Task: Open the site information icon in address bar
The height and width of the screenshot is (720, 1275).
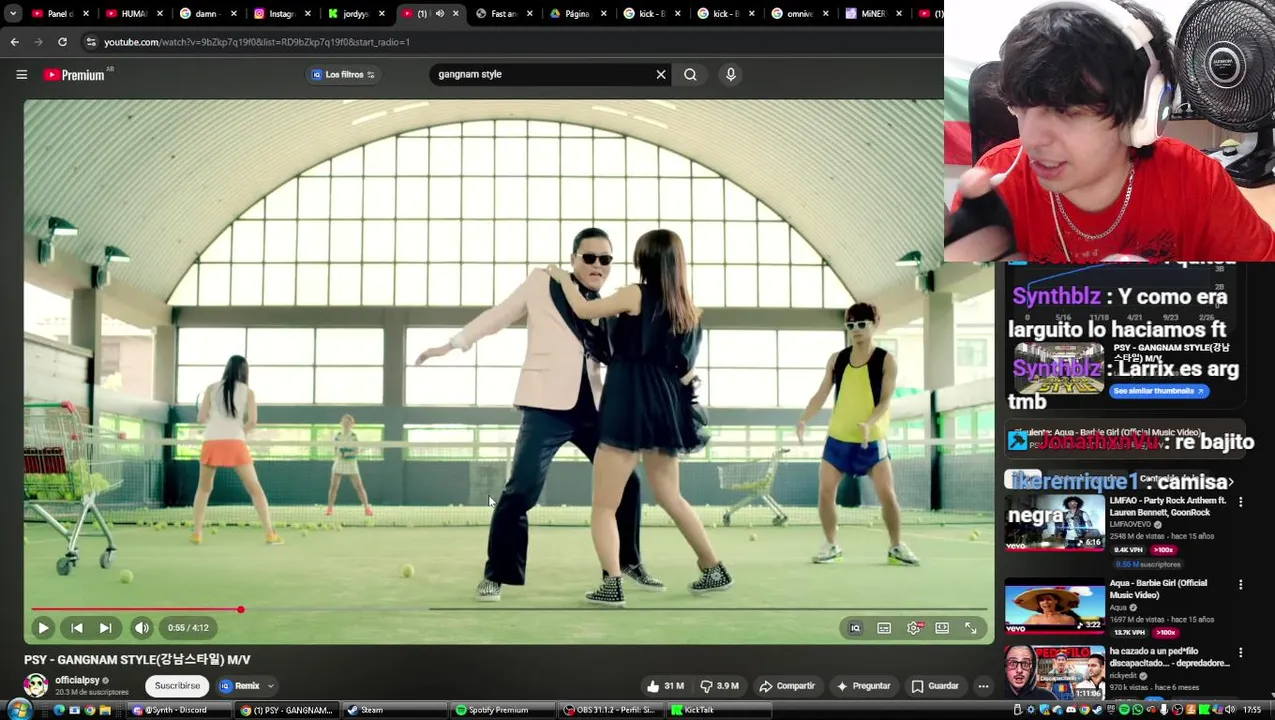Action: [x=91, y=42]
